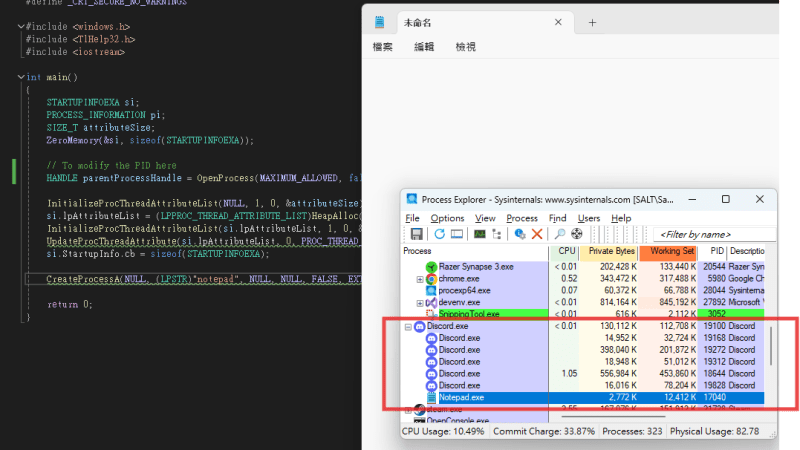Open Help menu in Process Explorer
This screenshot has height=450, width=800.
[621, 218]
